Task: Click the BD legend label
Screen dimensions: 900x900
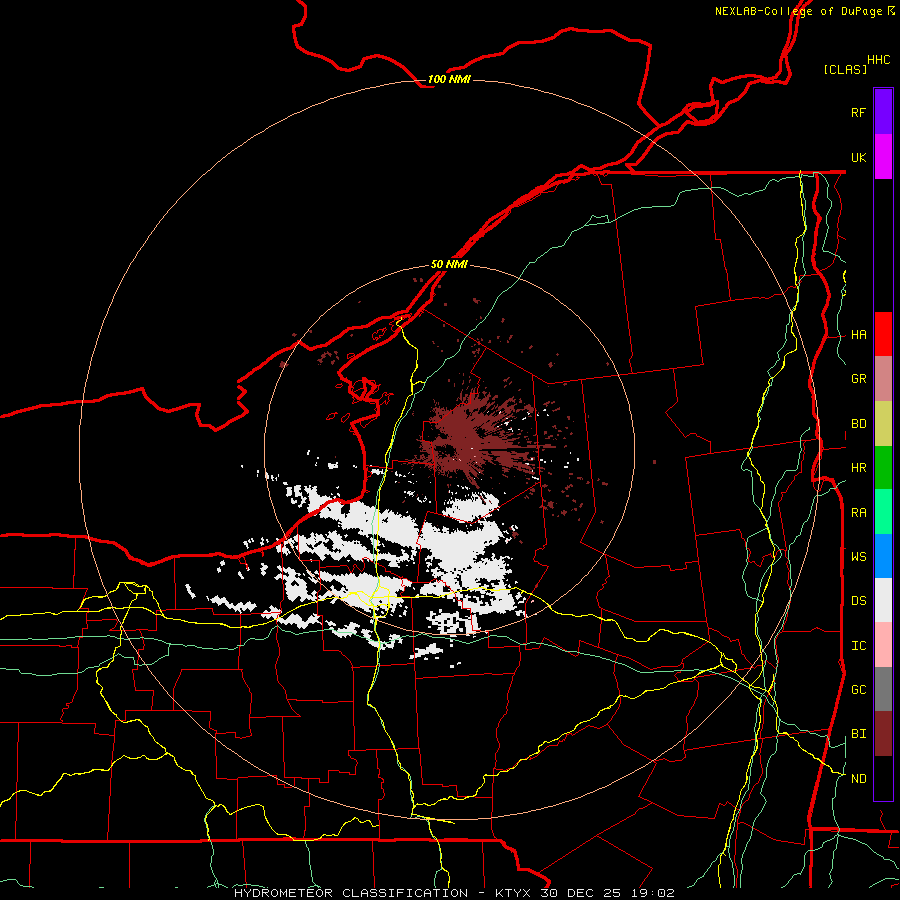Action: pos(858,424)
